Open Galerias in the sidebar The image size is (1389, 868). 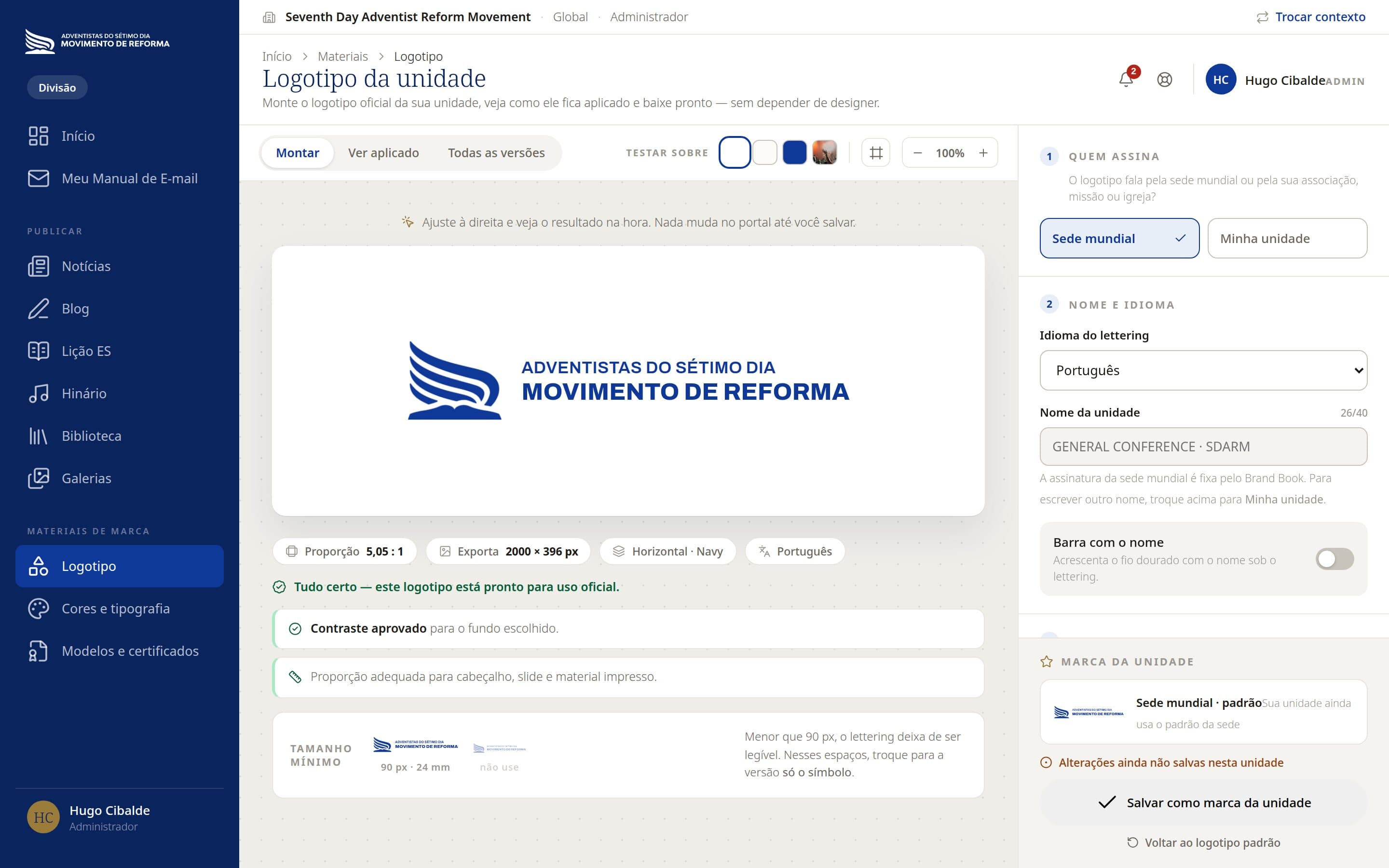pos(120,479)
